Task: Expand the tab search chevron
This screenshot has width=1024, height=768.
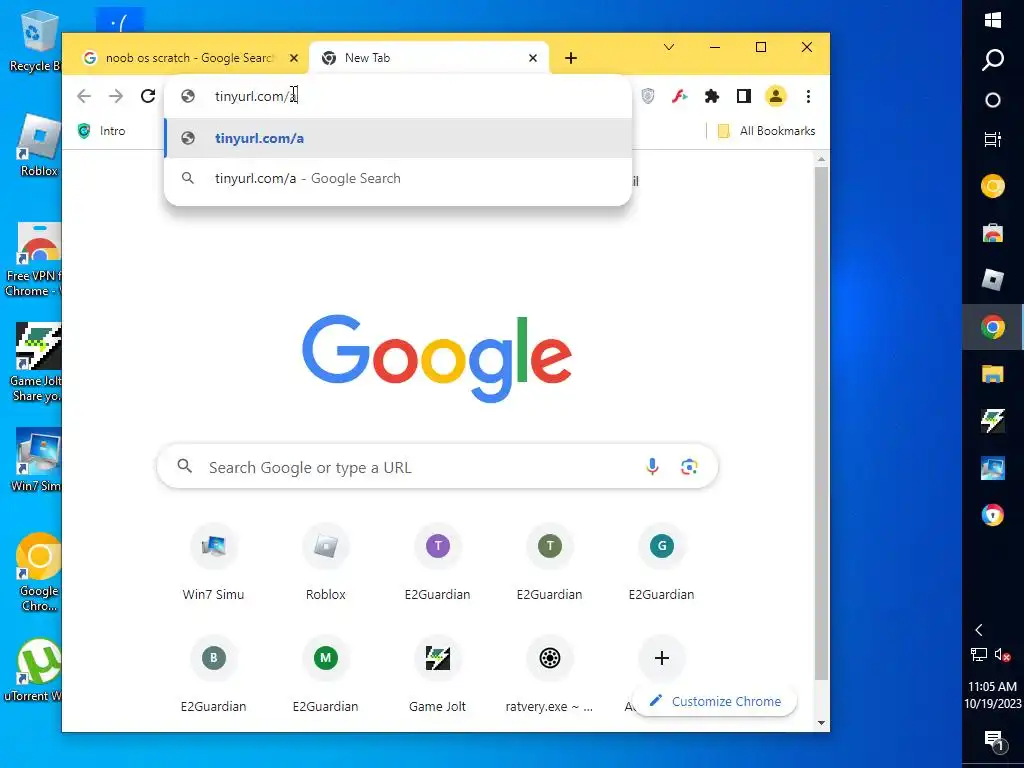Action: [669, 47]
